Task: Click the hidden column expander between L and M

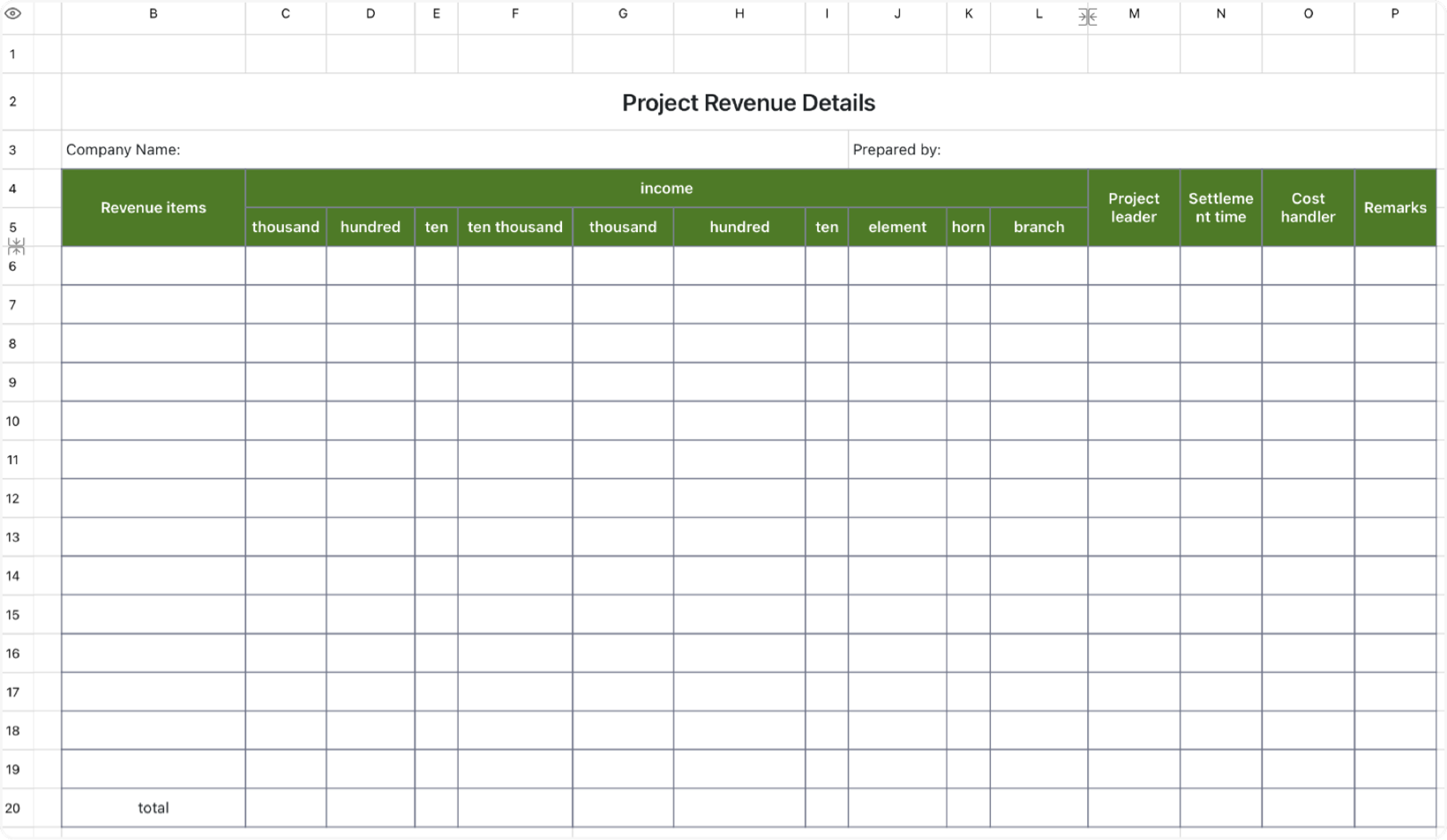Action: (1088, 17)
